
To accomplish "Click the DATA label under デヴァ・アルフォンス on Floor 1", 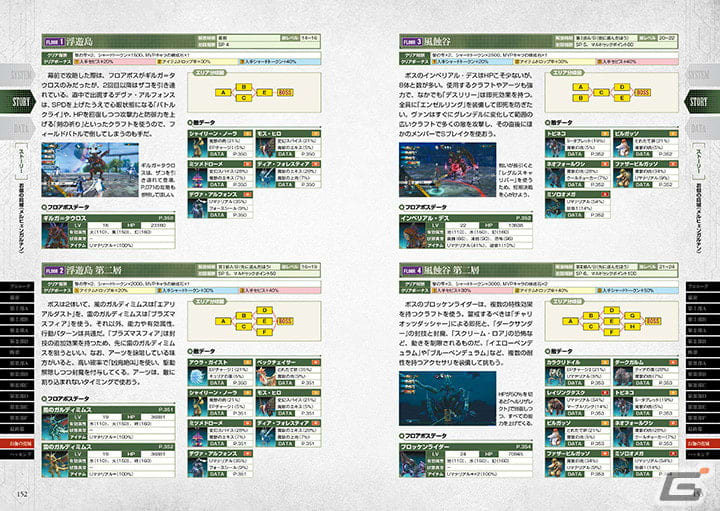I will pyautogui.click(x=217, y=215).
